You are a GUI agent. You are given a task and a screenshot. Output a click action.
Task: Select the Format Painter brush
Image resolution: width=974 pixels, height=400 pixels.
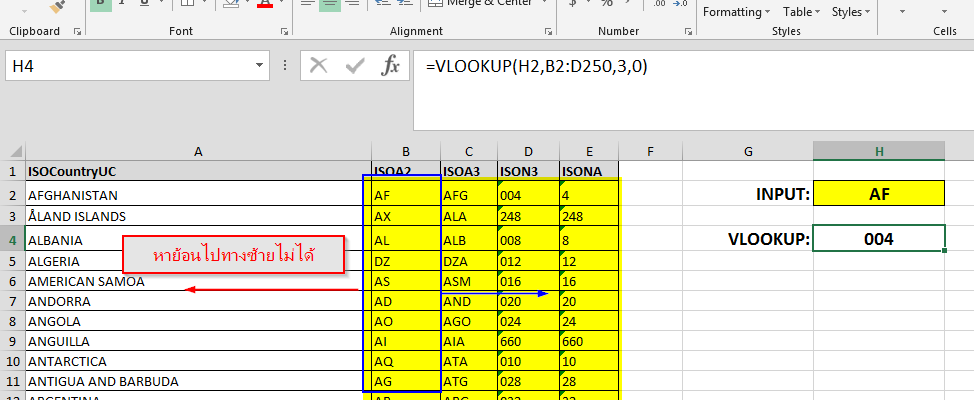[57, 5]
